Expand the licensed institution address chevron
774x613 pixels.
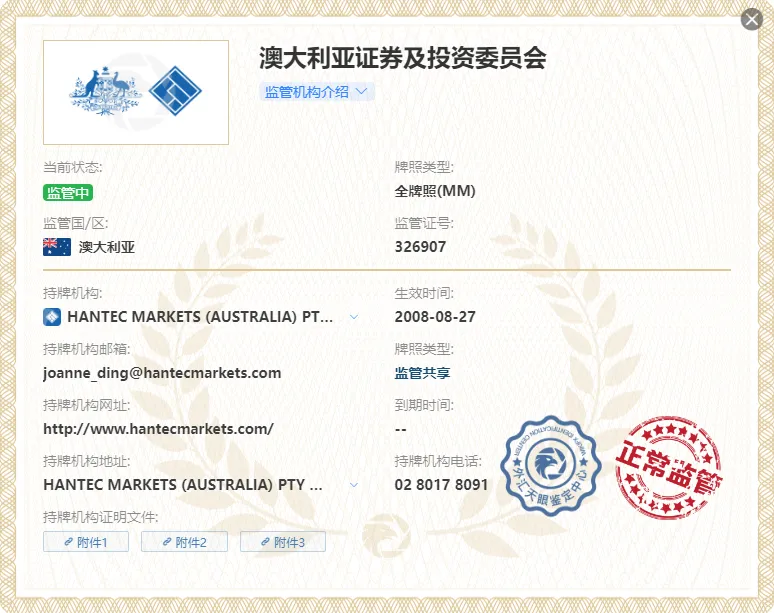click(354, 485)
